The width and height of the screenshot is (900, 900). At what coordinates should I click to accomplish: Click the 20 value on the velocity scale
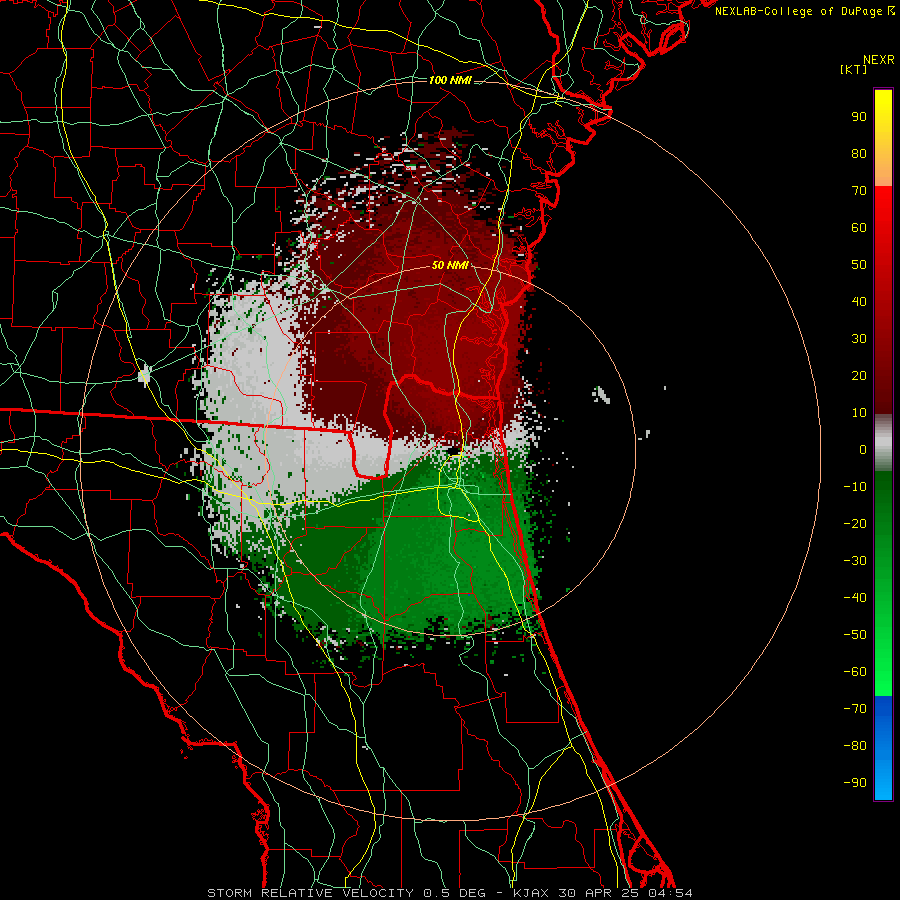click(x=859, y=376)
